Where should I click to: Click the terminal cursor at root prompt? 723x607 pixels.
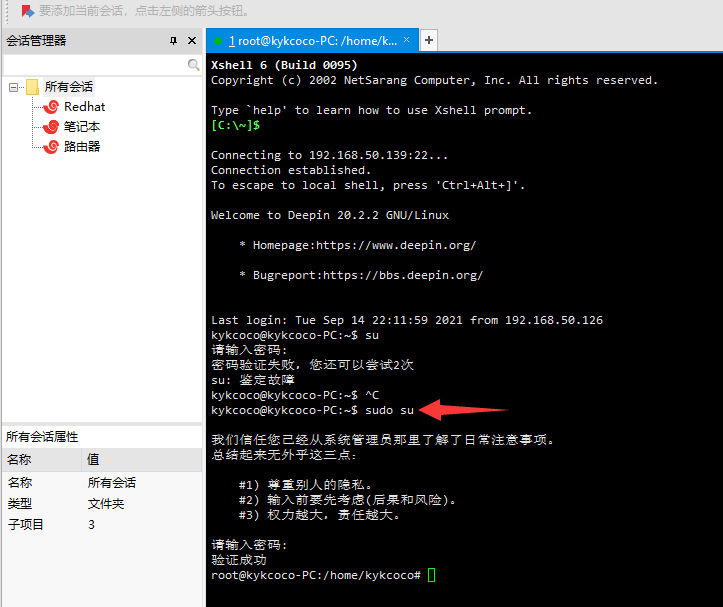(x=432, y=575)
